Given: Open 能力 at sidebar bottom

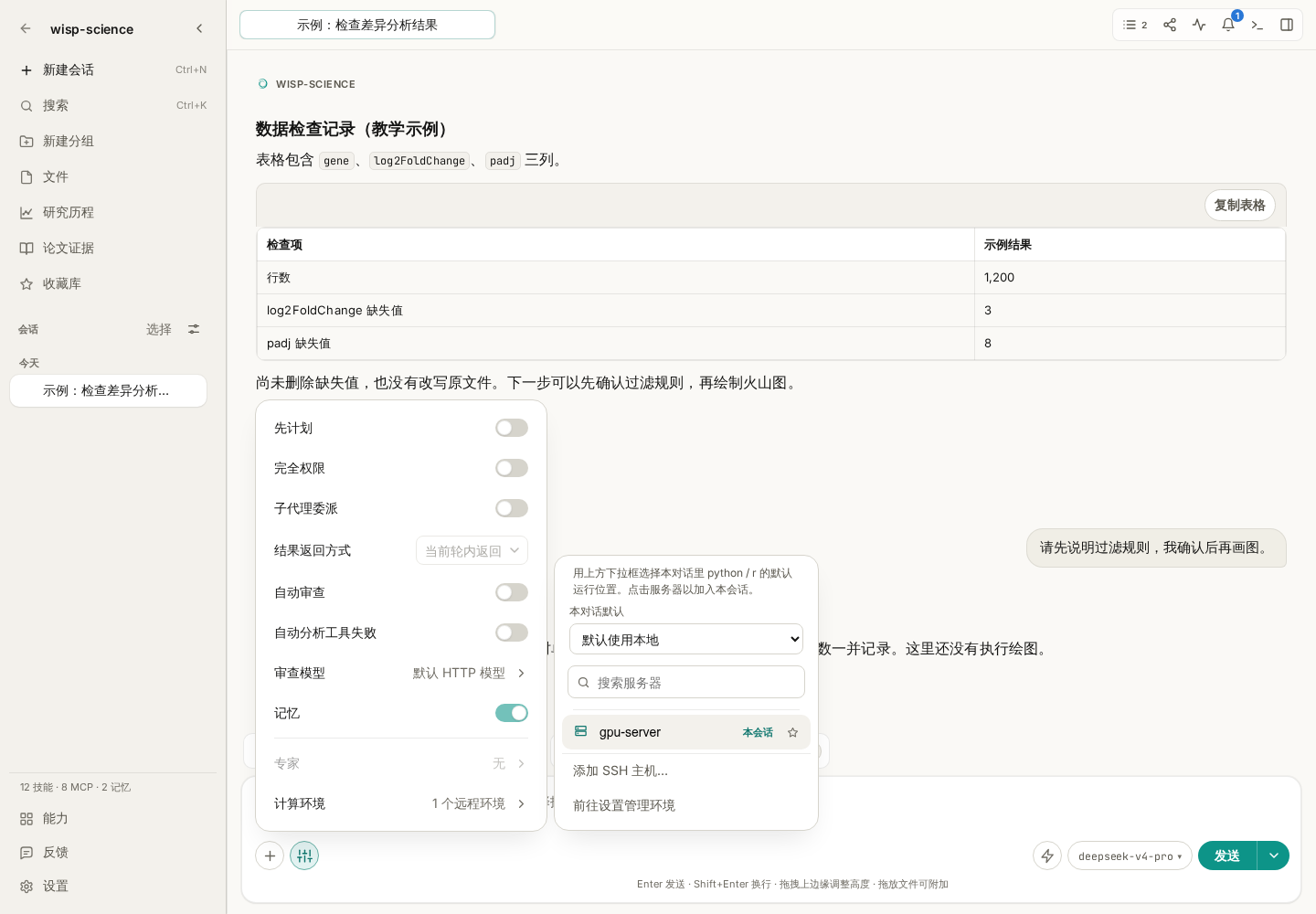Looking at the screenshot, I should click(x=113, y=818).
